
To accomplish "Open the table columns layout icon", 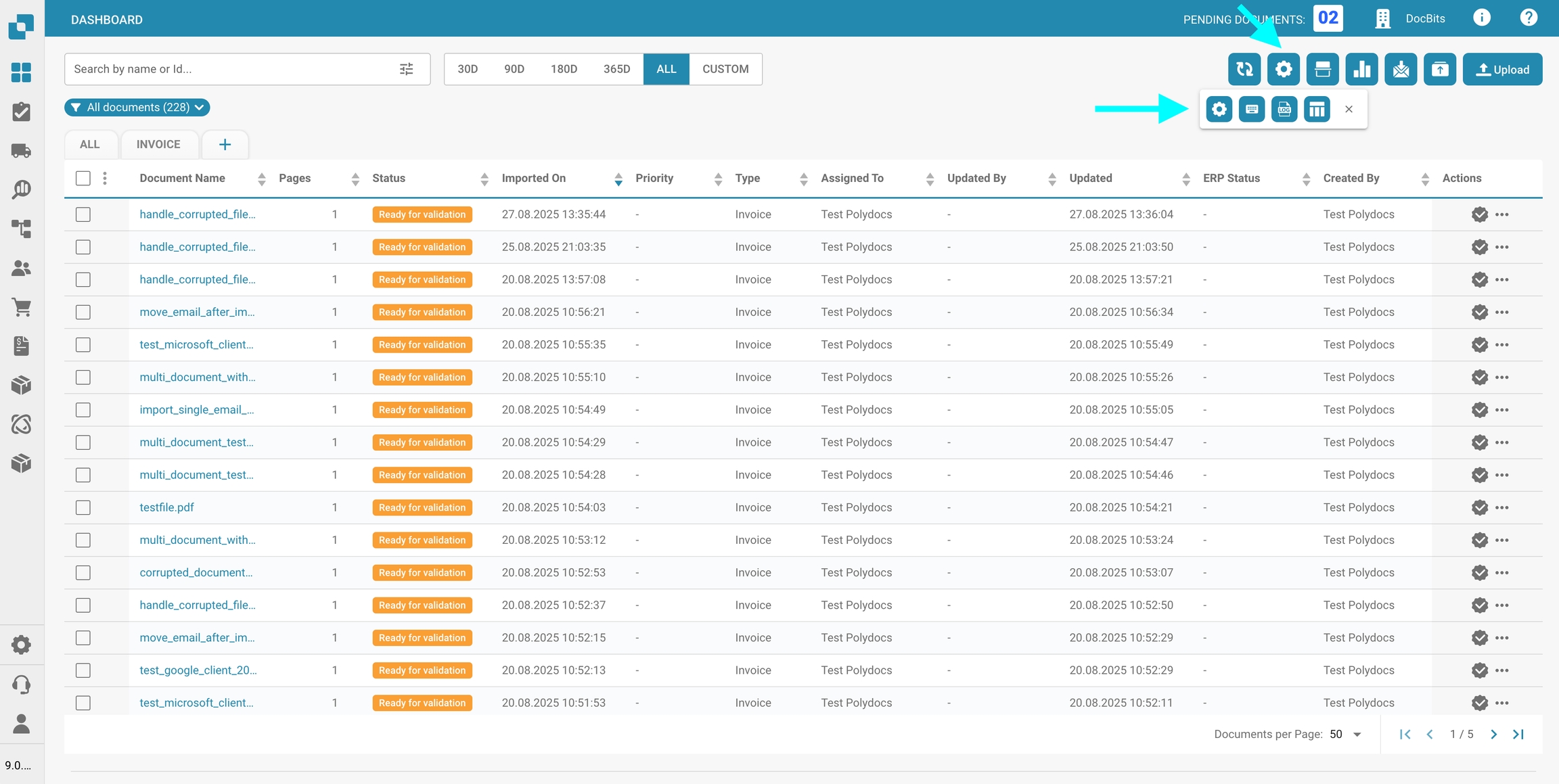I will coord(1316,109).
